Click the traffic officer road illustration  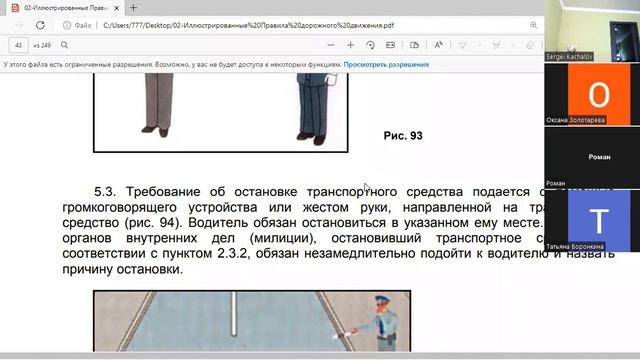click(252, 321)
